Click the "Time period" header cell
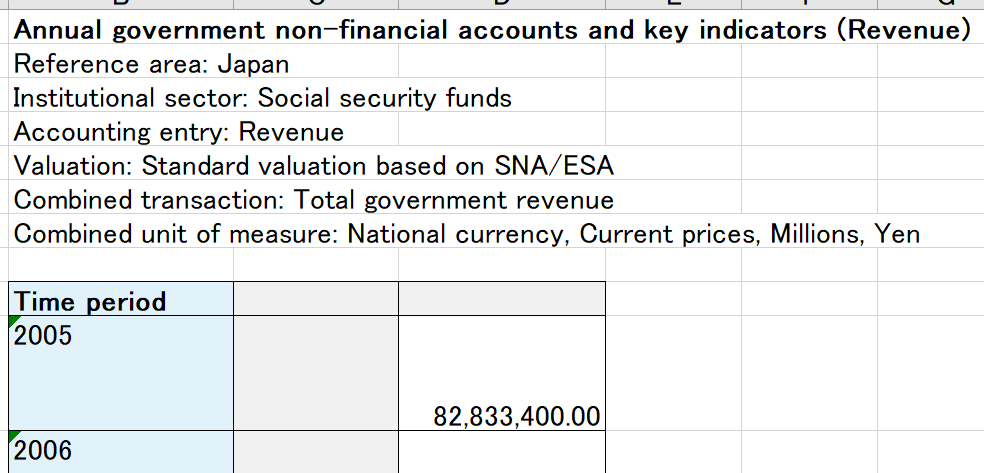The image size is (984, 473). [121, 300]
